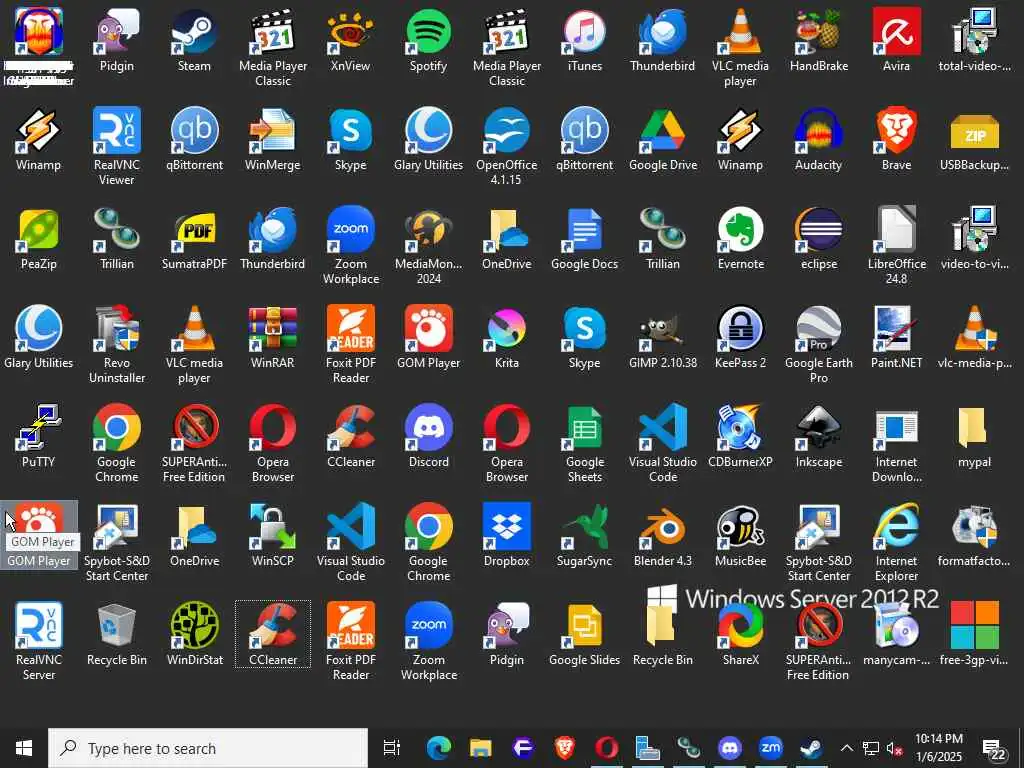Open the Windows Start menu

tap(24, 748)
